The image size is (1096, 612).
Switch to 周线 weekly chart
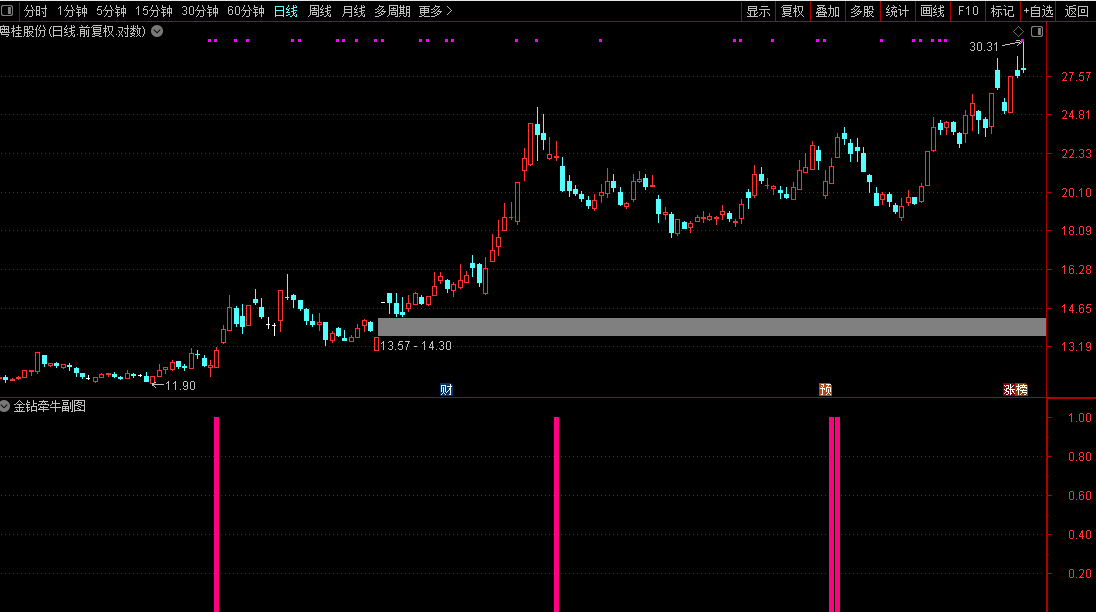click(x=320, y=11)
